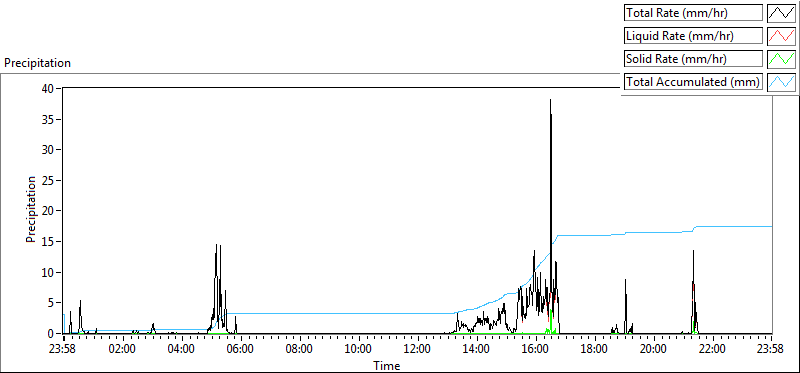Click the vertical Precipitation axis title
This screenshot has height=373, width=800.
point(31,210)
